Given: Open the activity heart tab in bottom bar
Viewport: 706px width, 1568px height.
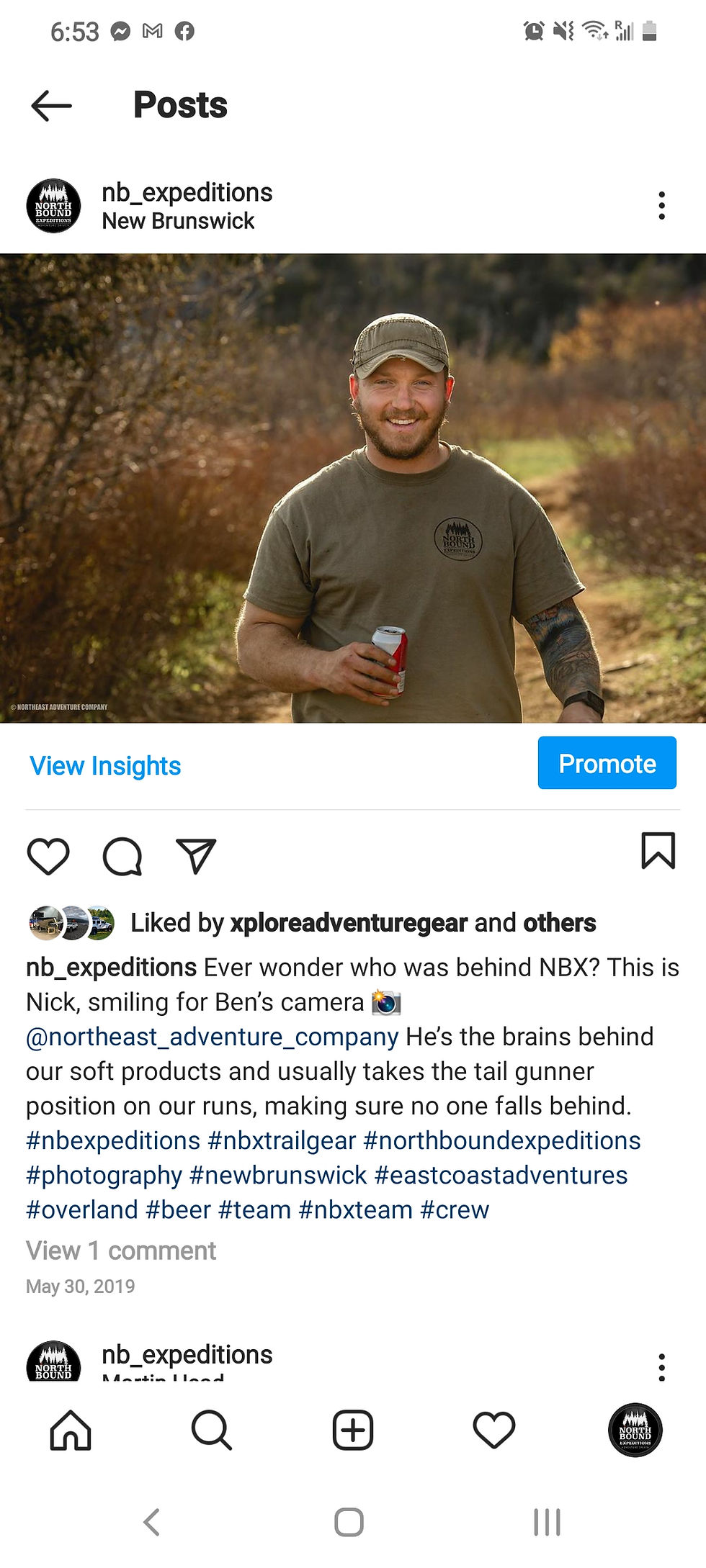Looking at the screenshot, I should pos(494,1430).
